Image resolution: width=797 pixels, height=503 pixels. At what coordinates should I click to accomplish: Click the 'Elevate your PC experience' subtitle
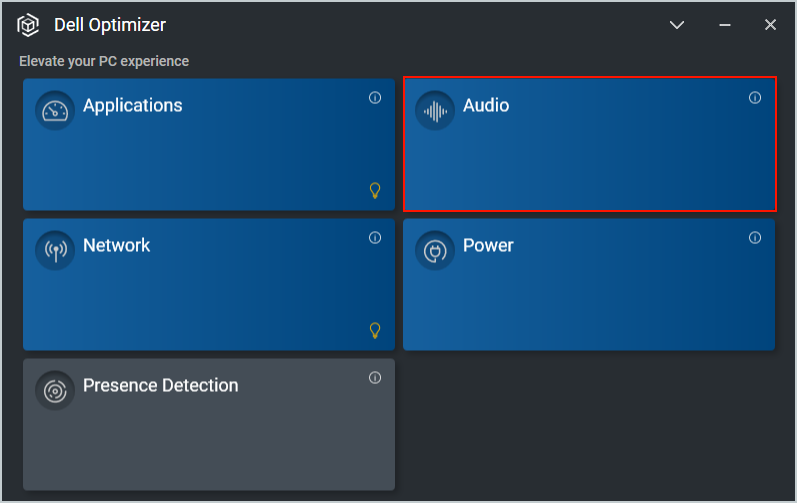[x=104, y=61]
